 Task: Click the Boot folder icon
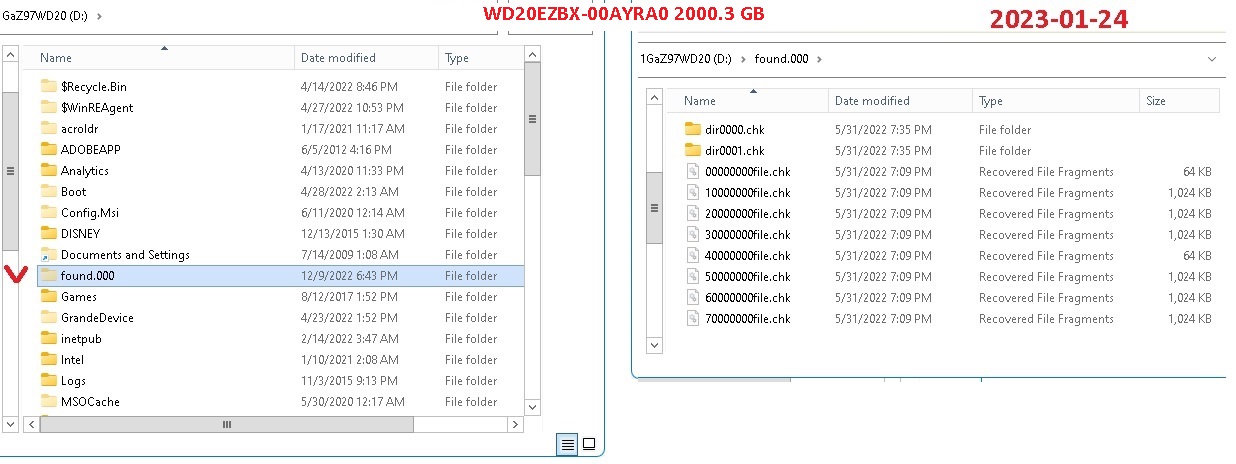tap(49, 192)
